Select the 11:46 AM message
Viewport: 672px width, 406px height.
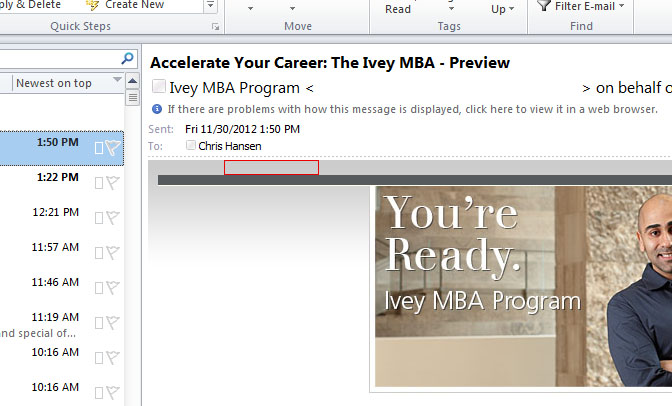tap(62, 288)
